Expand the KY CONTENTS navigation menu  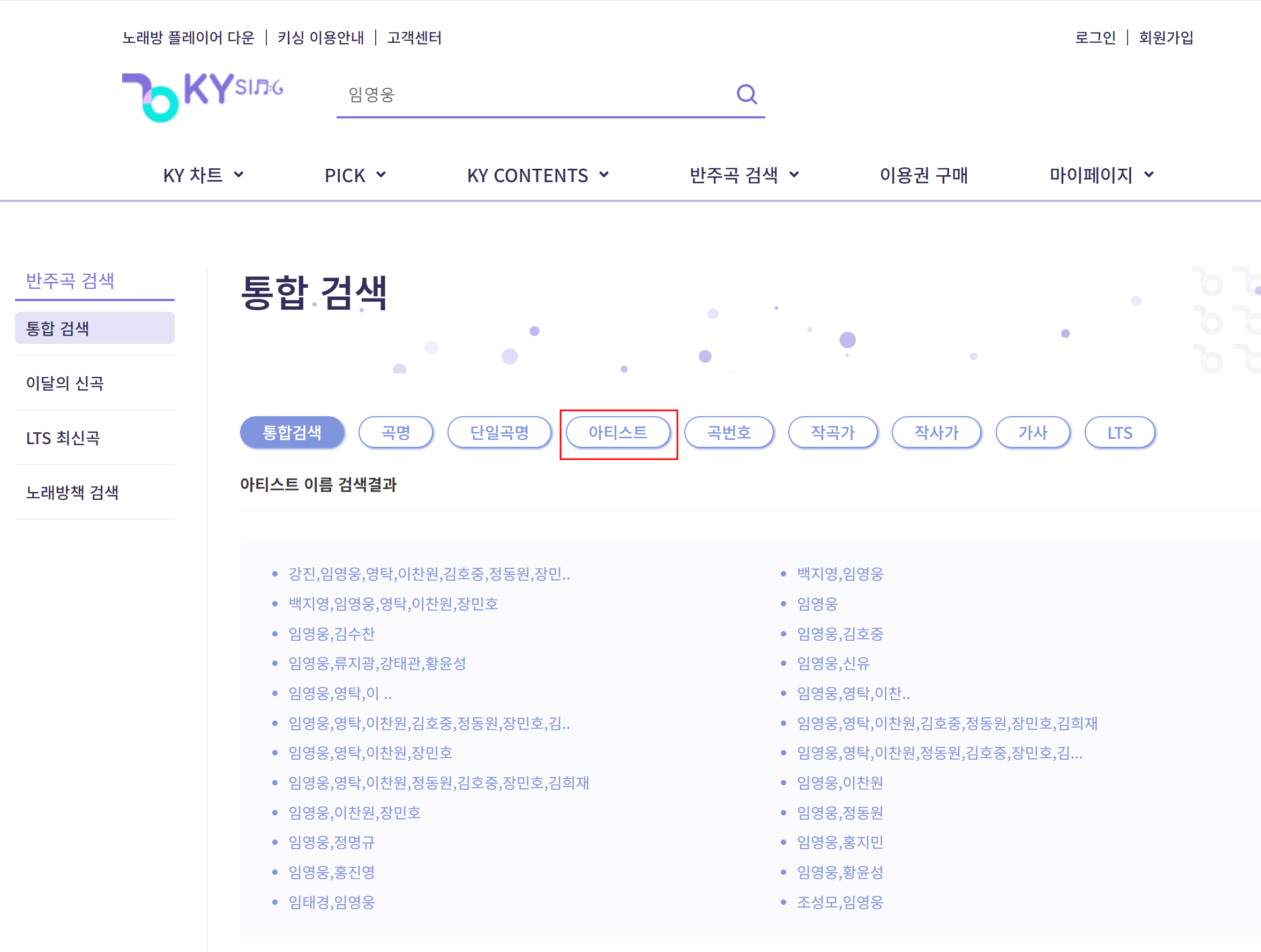coord(538,175)
